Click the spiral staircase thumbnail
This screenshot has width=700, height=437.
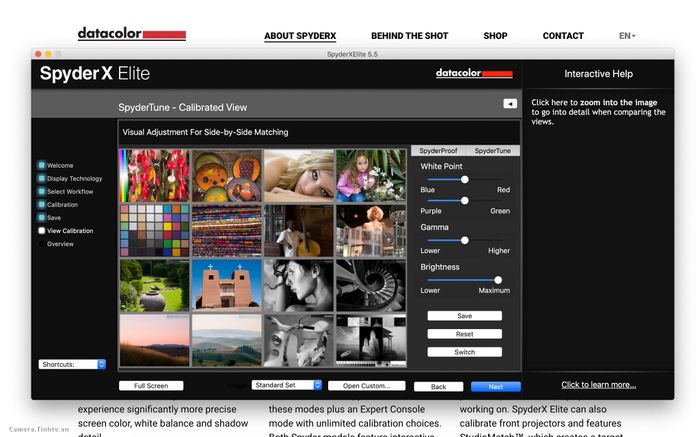(371, 286)
